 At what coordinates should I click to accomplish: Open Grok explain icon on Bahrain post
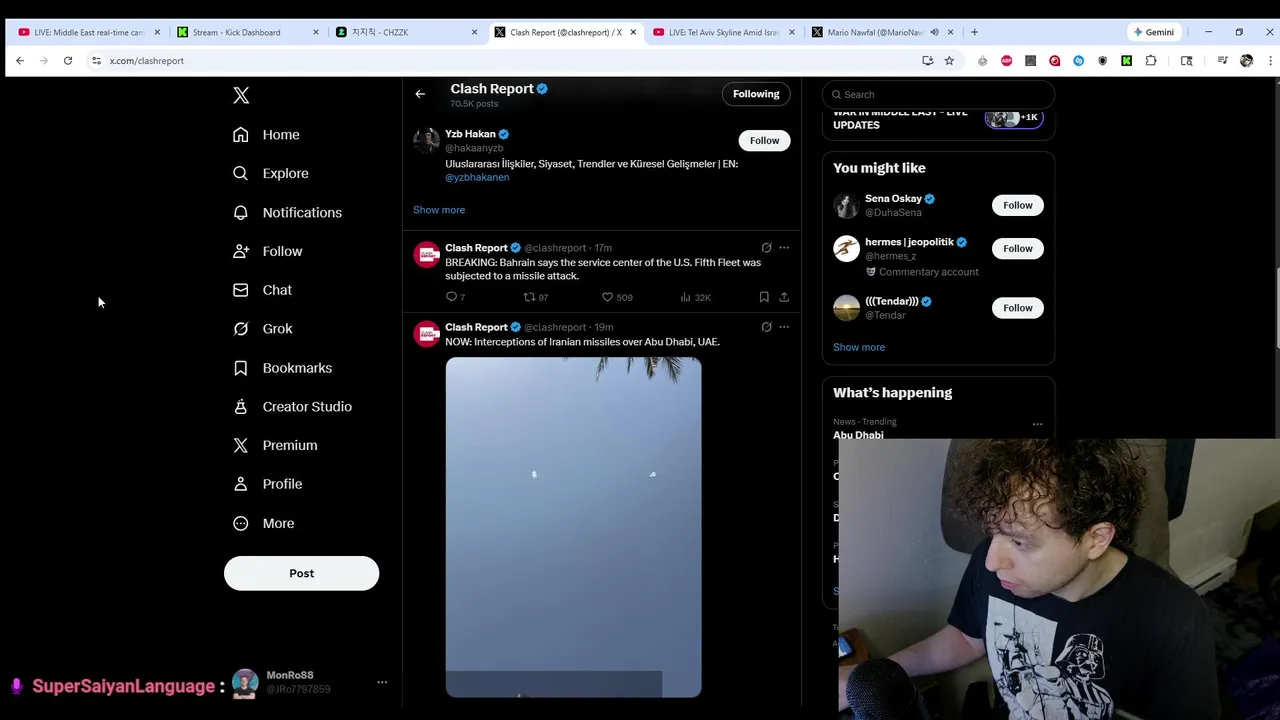pos(766,248)
